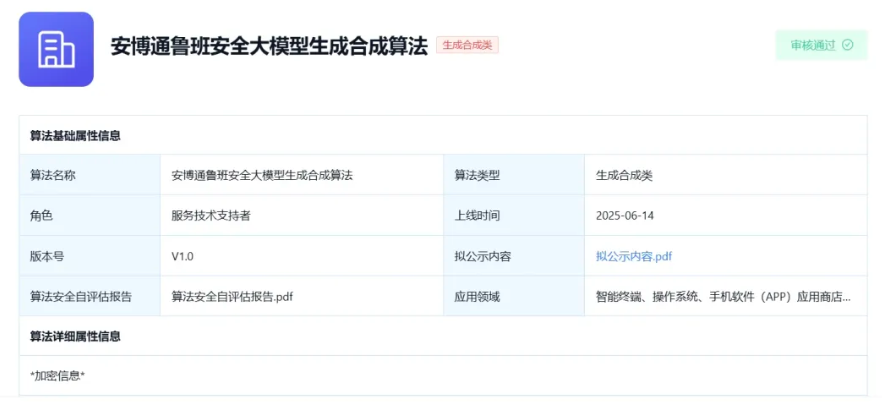Click the 审核通过 status badge
Screen dimensions: 882x402
click(x=821, y=45)
